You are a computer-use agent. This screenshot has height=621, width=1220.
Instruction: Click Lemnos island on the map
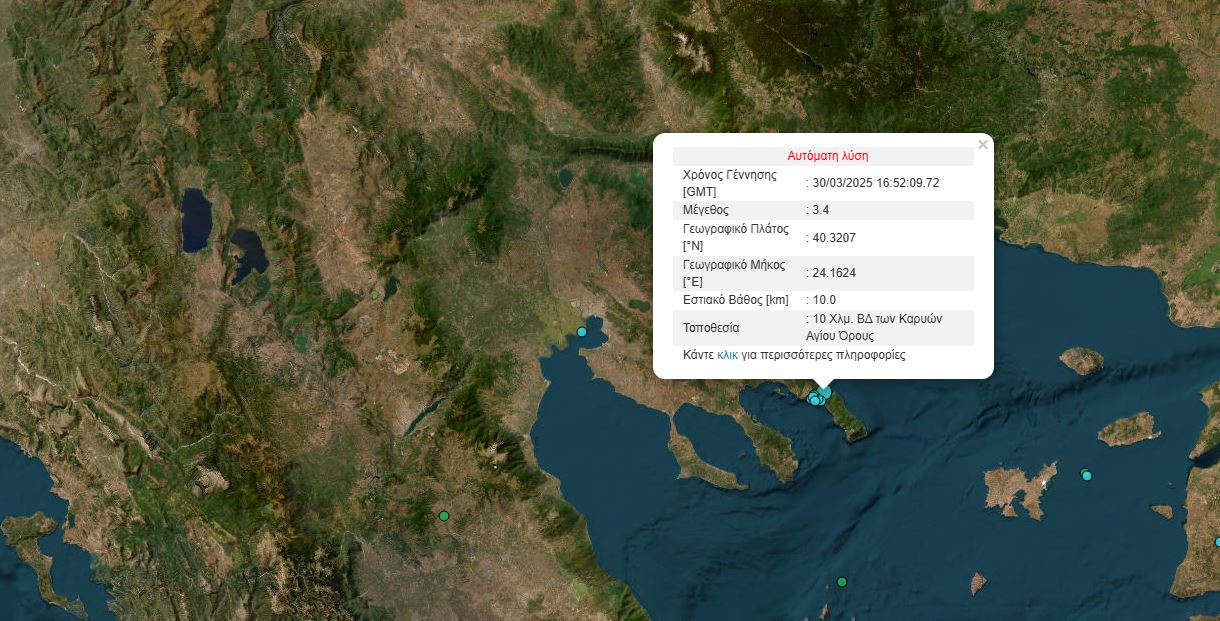pos(1019,489)
